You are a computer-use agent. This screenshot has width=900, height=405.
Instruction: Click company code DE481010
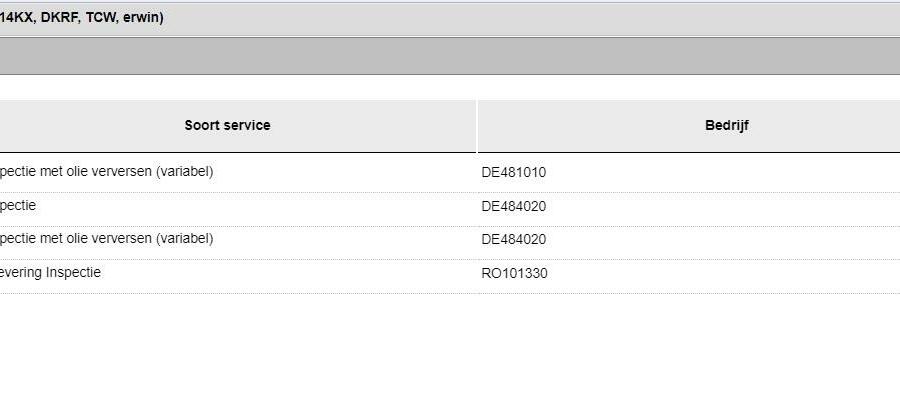click(x=514, y=172)
